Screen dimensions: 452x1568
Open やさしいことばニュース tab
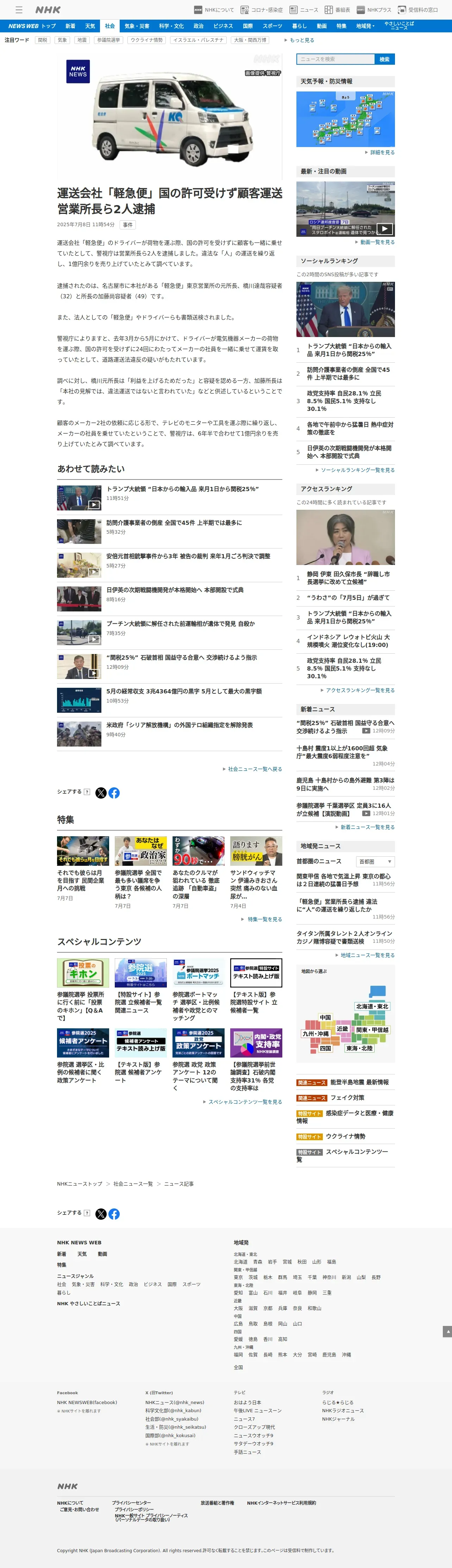399,26
